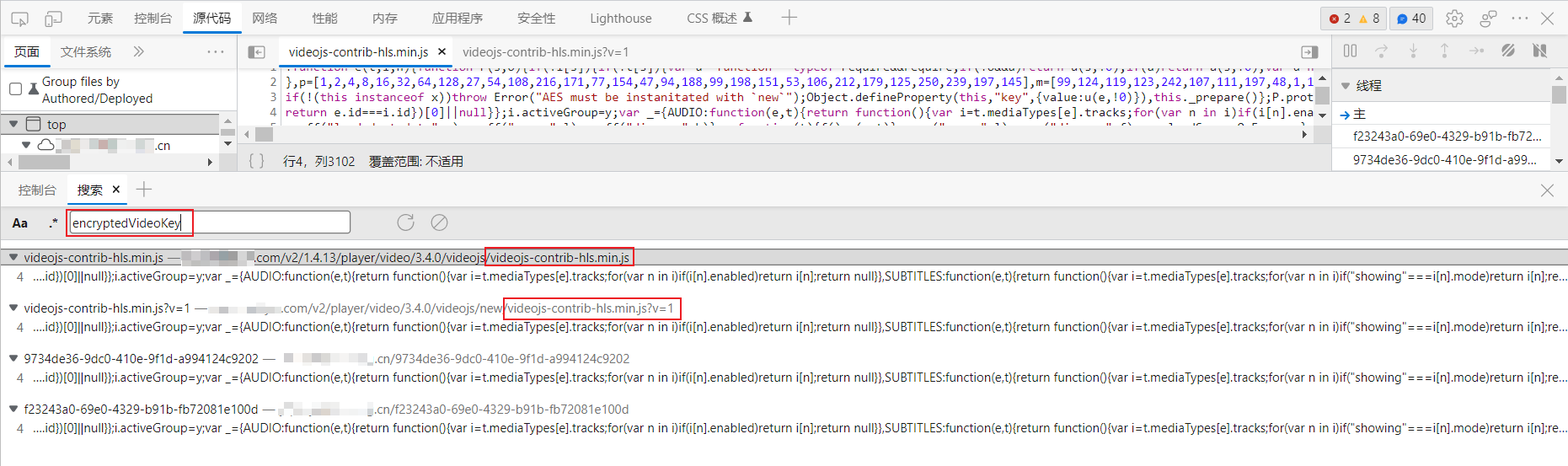Enable Group files by Authored/Deployed
This screenshot has height=466, width=1568.
[15, 89]
